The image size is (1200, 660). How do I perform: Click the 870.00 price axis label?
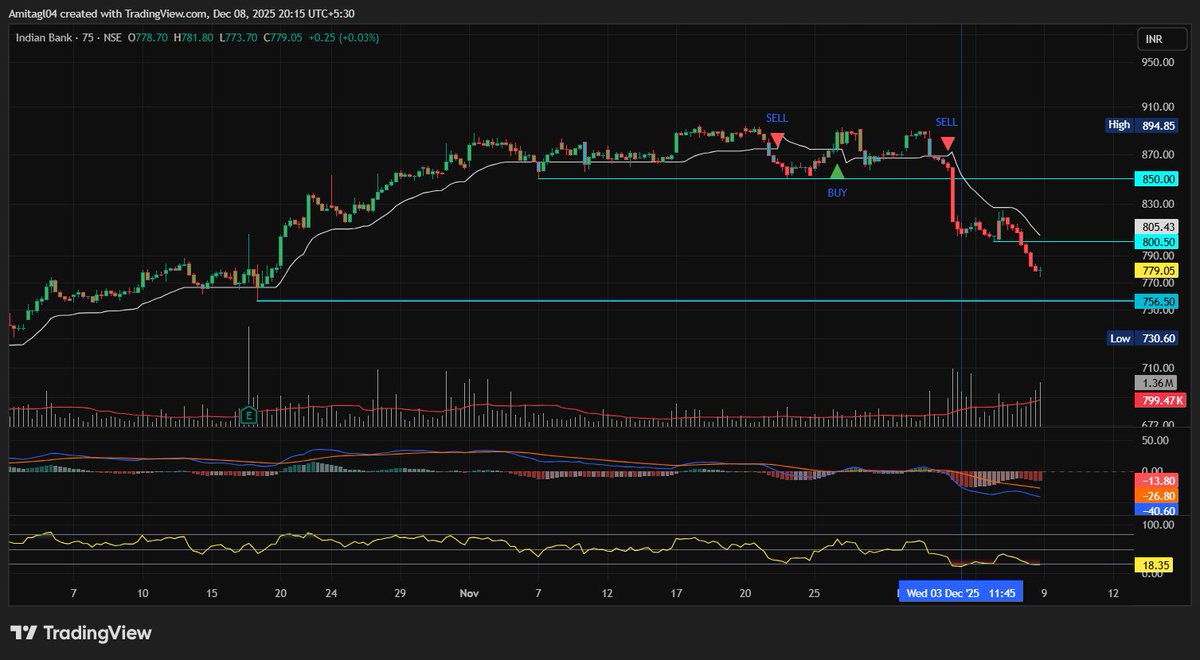tap(1157, 155)
